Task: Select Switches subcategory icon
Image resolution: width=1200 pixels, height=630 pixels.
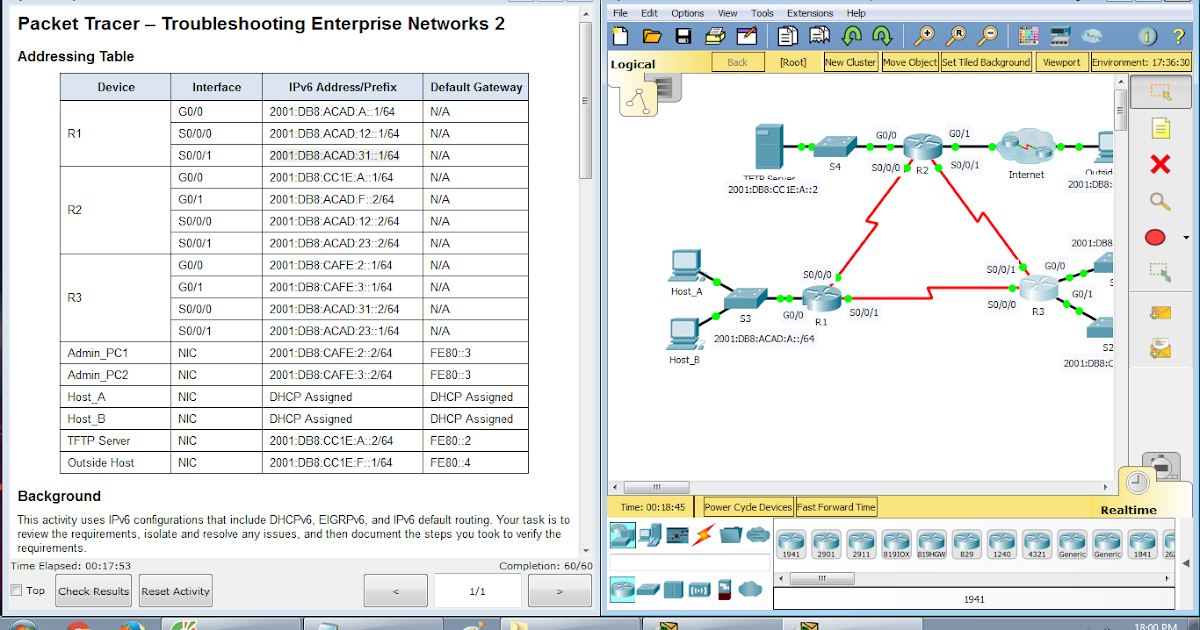Action: tap(647, 589)
